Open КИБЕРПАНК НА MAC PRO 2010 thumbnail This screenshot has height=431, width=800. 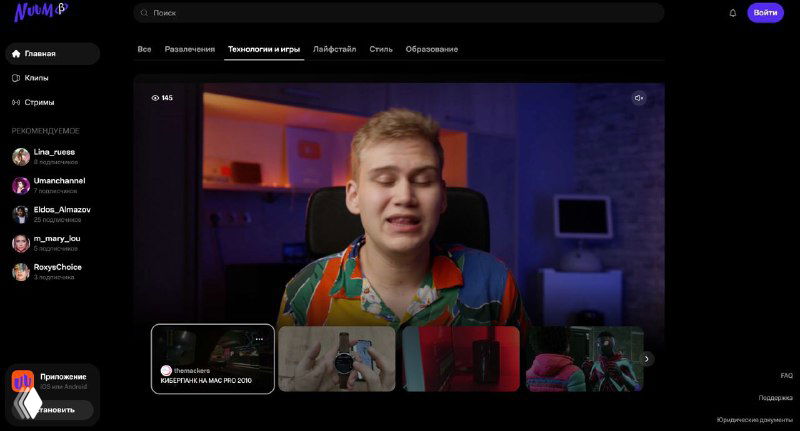pos(213,359)
